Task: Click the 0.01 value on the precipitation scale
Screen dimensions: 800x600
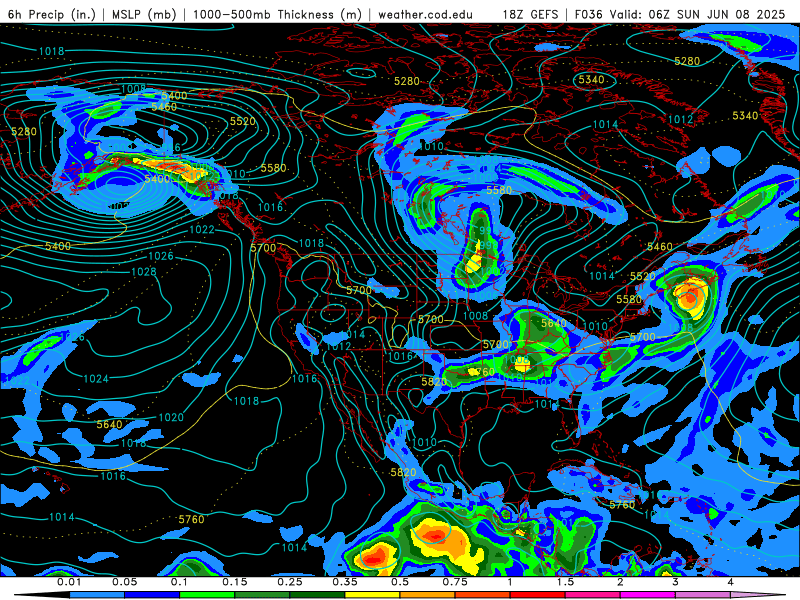Action: coord(69,582)
